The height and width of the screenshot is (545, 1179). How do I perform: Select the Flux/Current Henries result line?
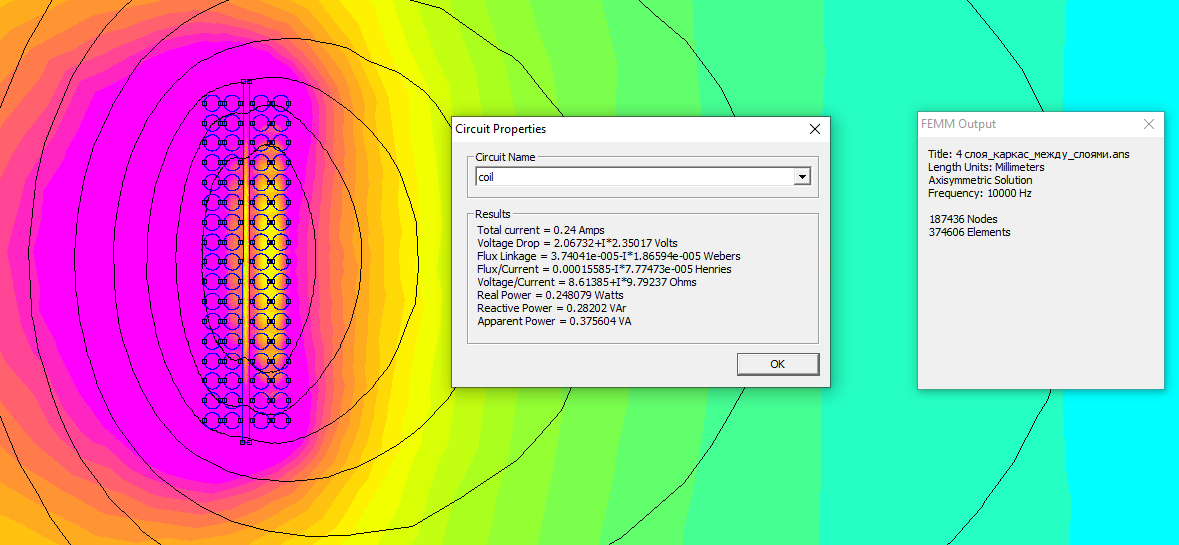click(x=605, y=268)
